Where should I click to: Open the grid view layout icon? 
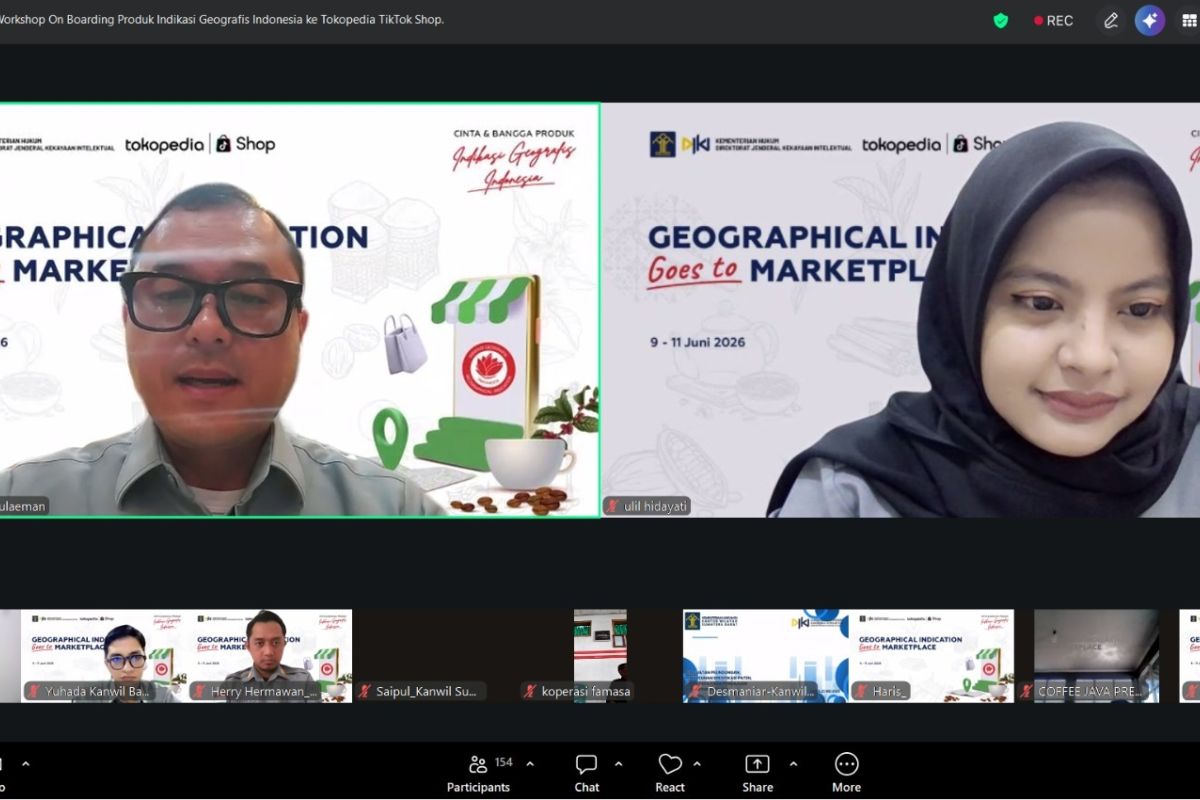point(1189,20)
